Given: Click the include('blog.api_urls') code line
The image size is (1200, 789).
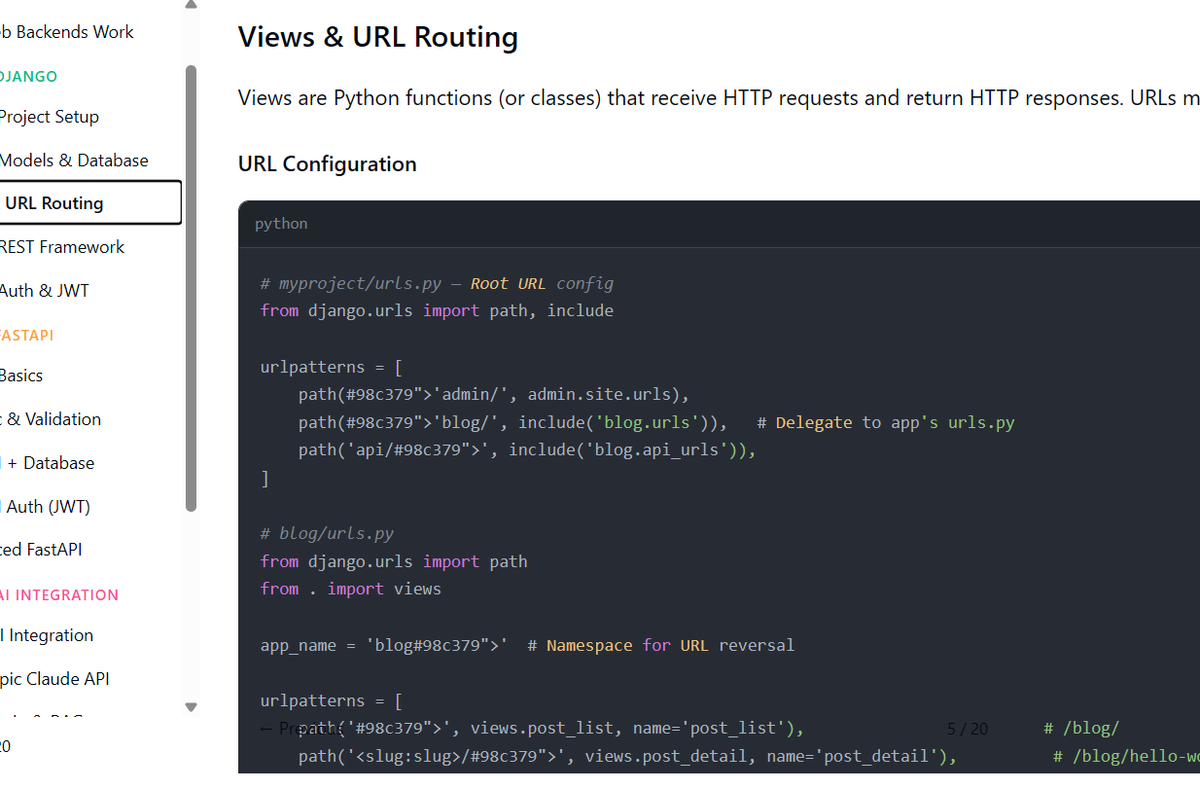Looking at the screenshot, I should [527, 450].
